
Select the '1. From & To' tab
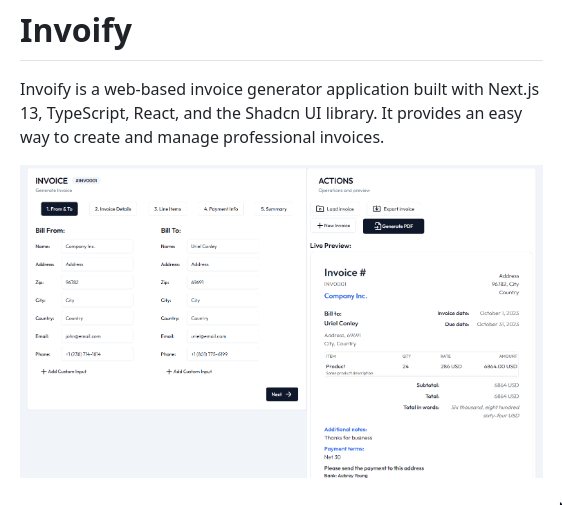59,209
